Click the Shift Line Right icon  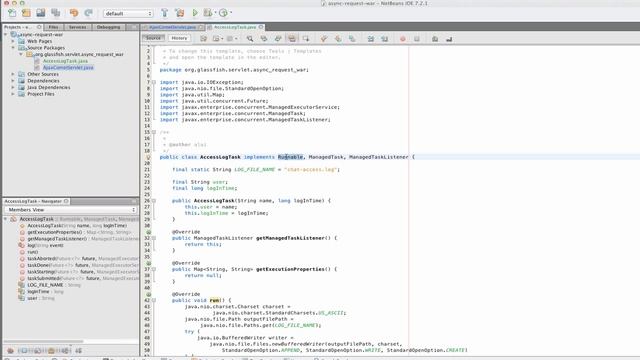click(384, 39)
